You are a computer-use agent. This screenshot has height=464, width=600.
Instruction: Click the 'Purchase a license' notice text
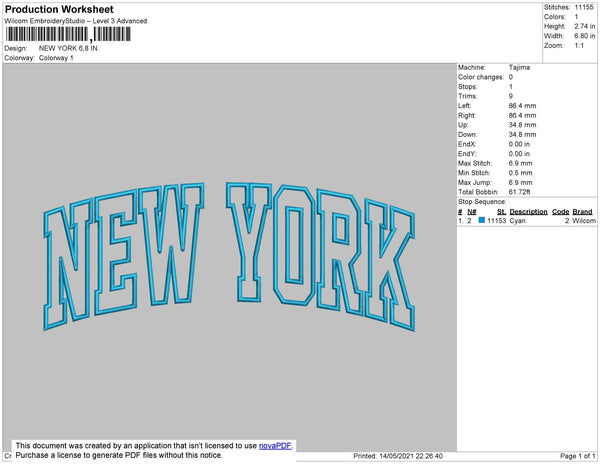tap(119, 455)
